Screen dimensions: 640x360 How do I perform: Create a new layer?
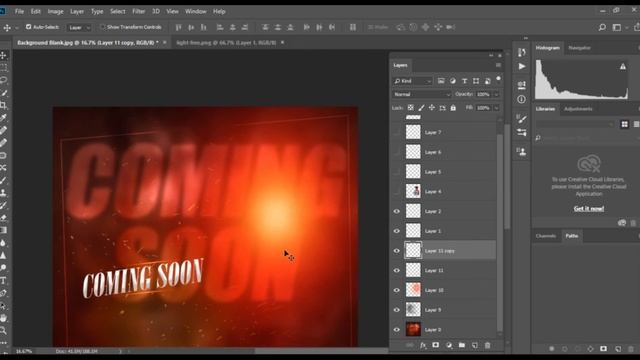click(475, 345)
